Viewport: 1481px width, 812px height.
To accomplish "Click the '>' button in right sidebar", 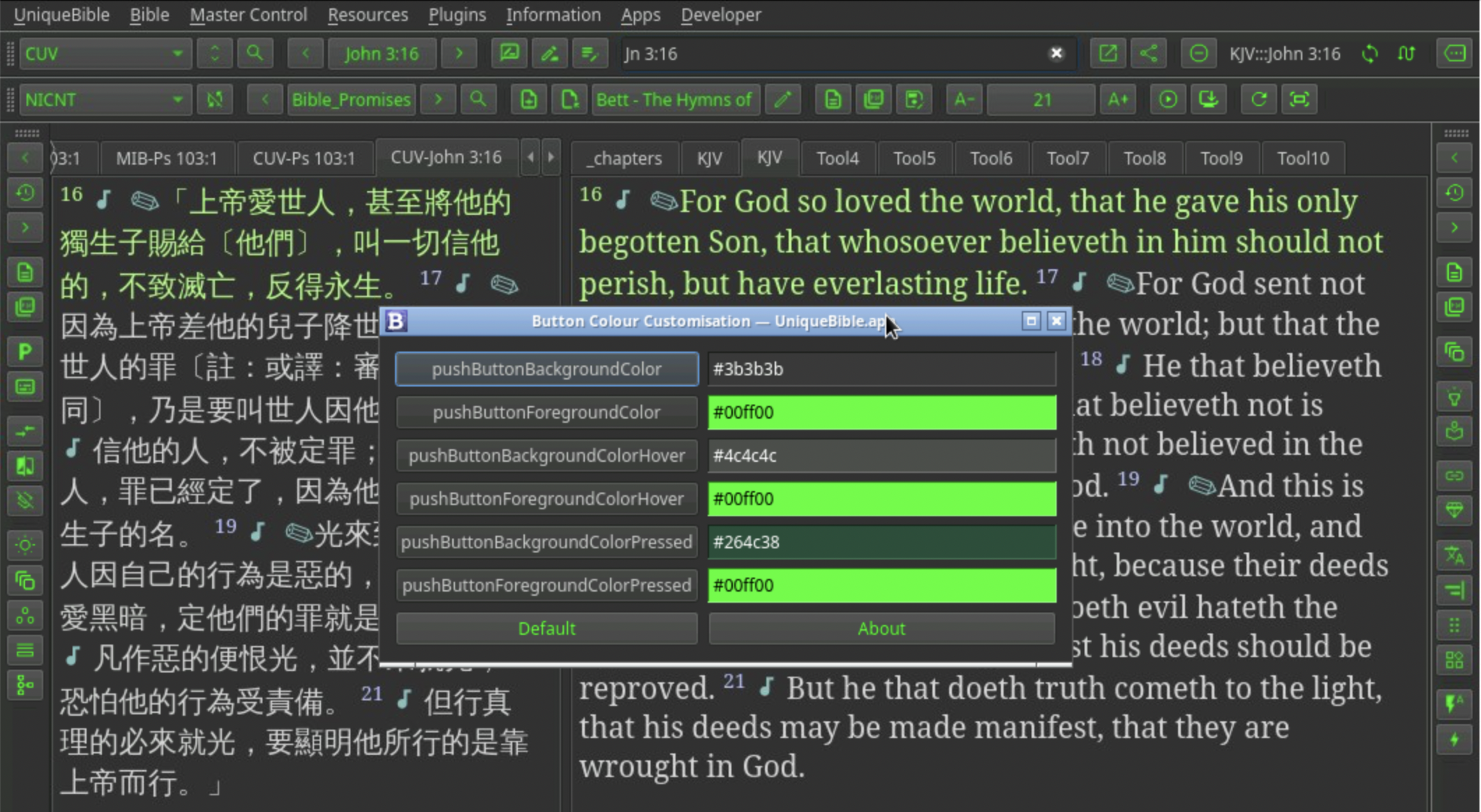I will click(1454, 227).
